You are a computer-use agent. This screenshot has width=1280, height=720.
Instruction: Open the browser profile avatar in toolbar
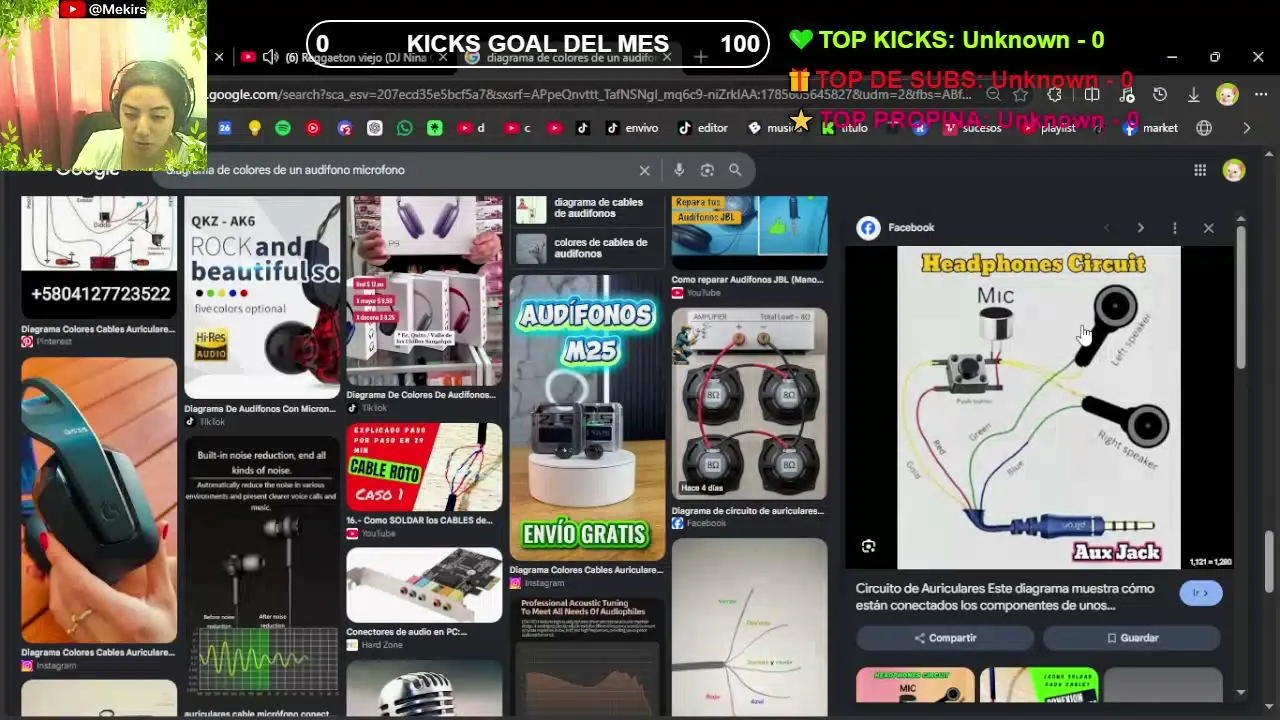1227,95
